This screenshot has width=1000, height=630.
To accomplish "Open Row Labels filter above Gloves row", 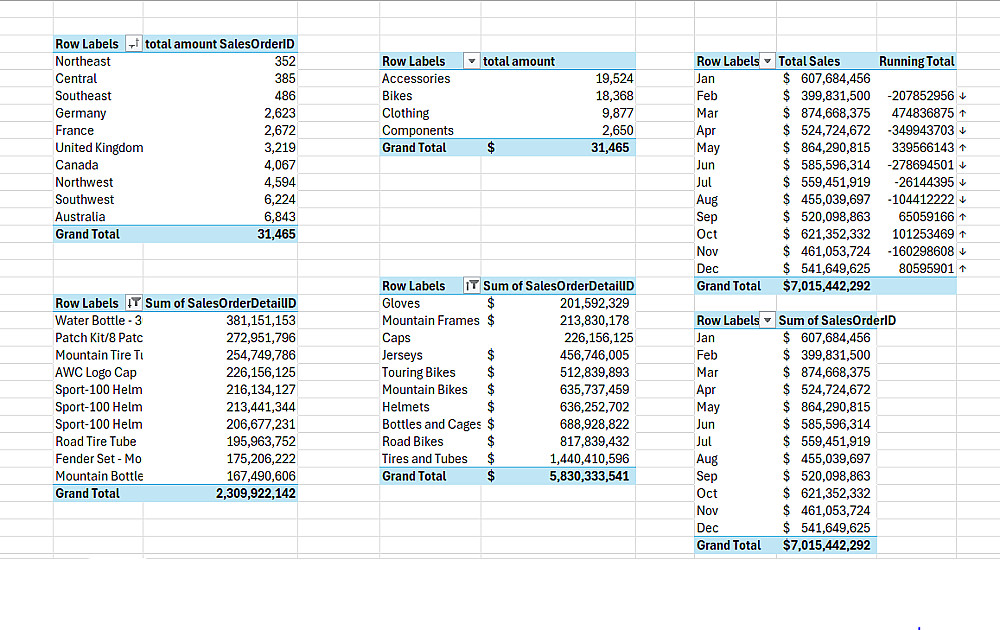I will (471, 286).
